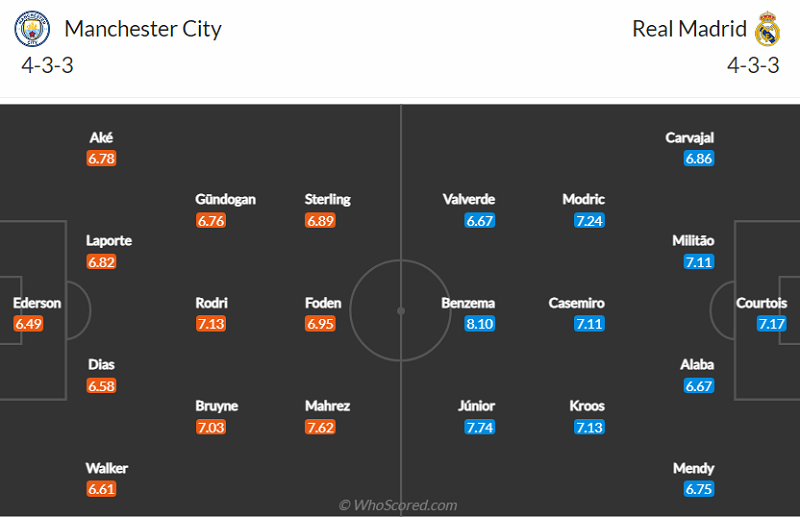800x517 pixels.
Task: Select Modric's 7.24 rating badge
Action: point(589,220)
